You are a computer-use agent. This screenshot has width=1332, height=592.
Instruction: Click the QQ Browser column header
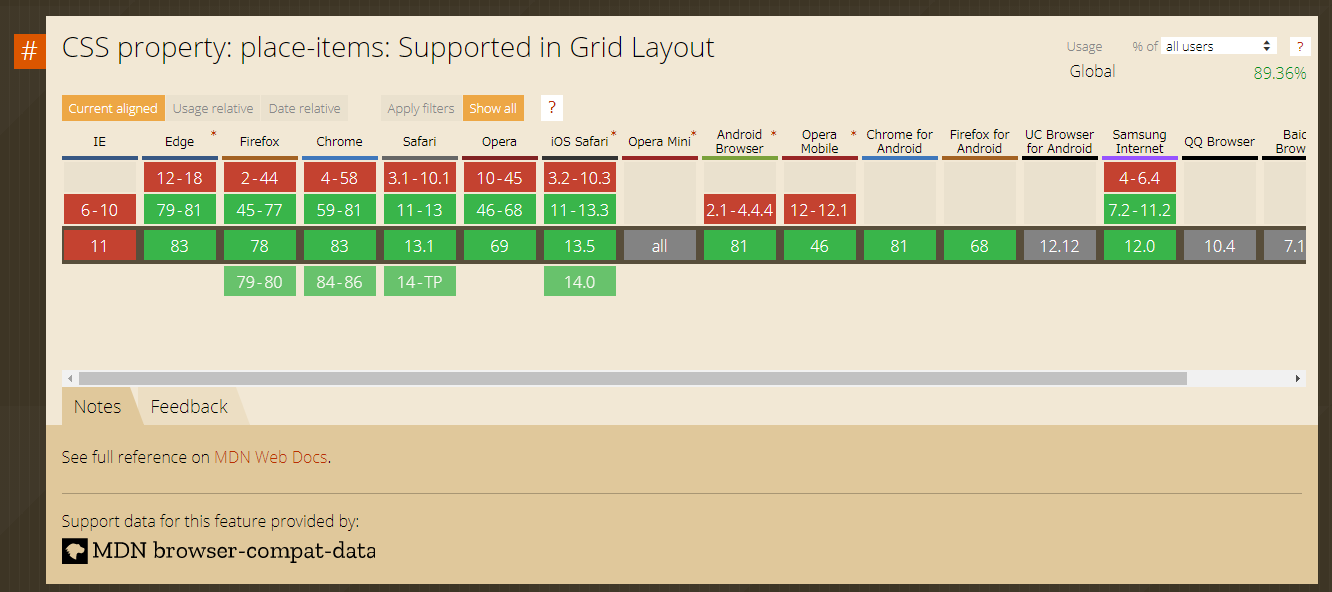pyautogui.click(x=1220, y=142)
